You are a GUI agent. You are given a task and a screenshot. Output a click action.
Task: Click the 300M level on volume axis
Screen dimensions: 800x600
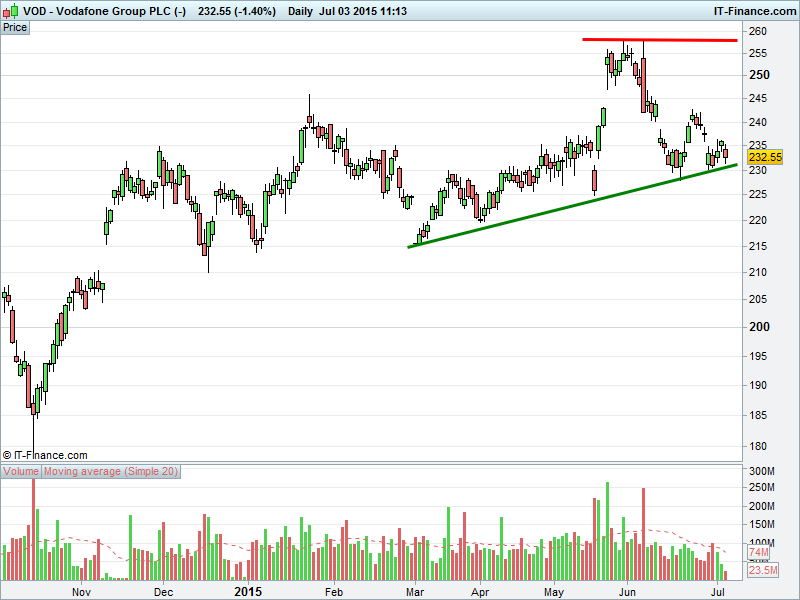[762, 471]
